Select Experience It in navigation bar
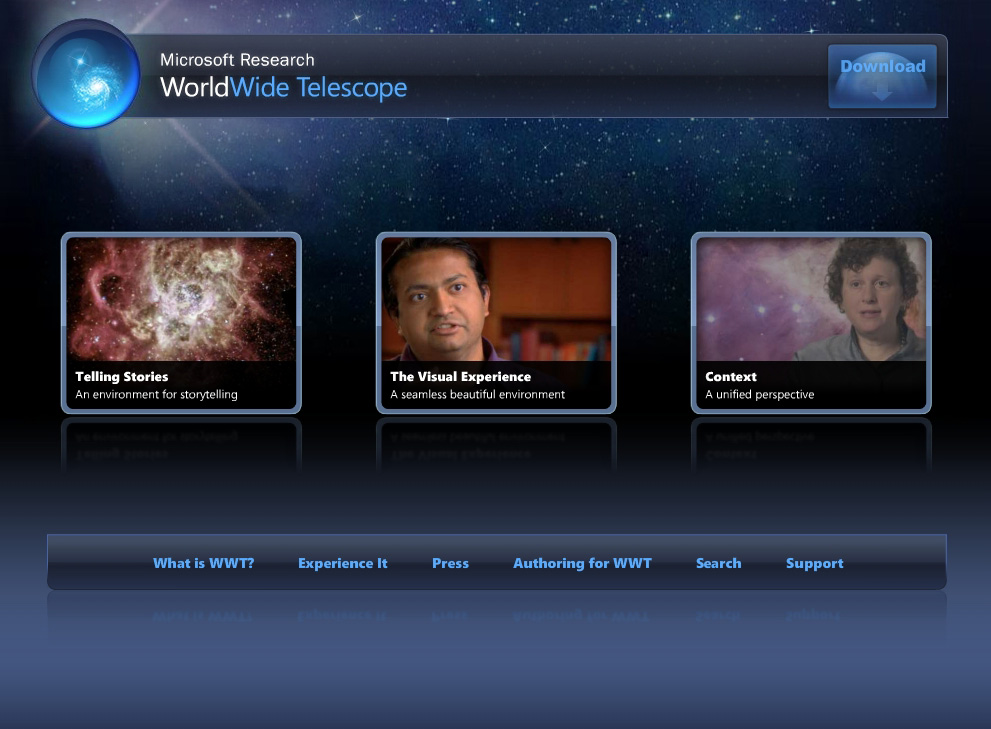 343,563
